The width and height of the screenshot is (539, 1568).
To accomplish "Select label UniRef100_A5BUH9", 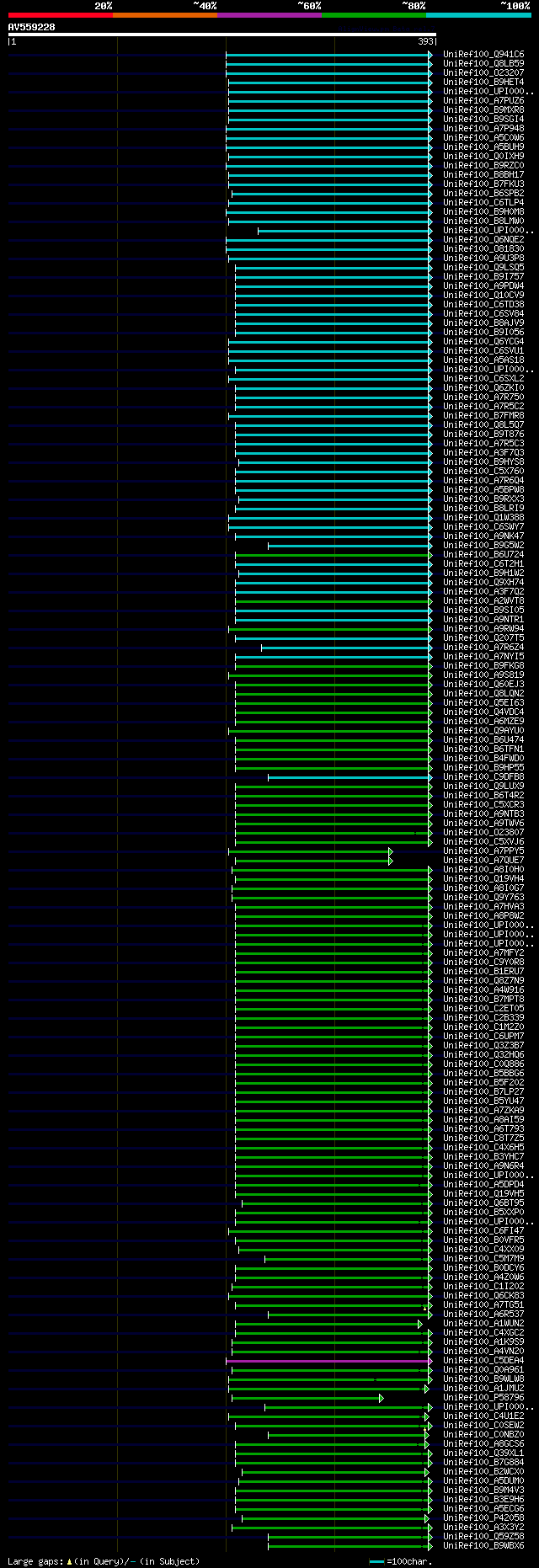I will (x=483, y=147).
